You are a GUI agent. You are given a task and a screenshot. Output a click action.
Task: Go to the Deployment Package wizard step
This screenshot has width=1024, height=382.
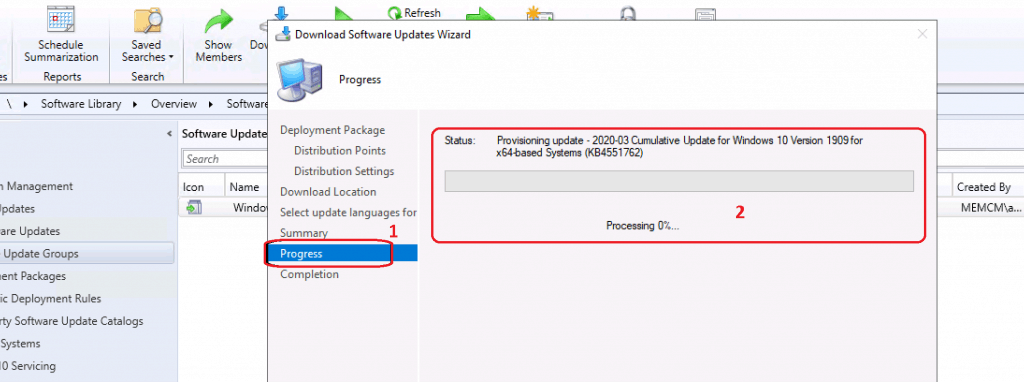(332, 130)
